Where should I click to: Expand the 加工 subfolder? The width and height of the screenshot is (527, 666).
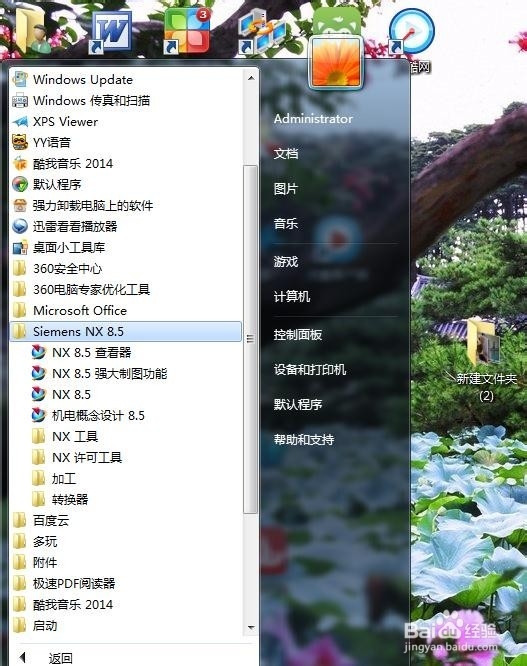[x=54, y=479]
